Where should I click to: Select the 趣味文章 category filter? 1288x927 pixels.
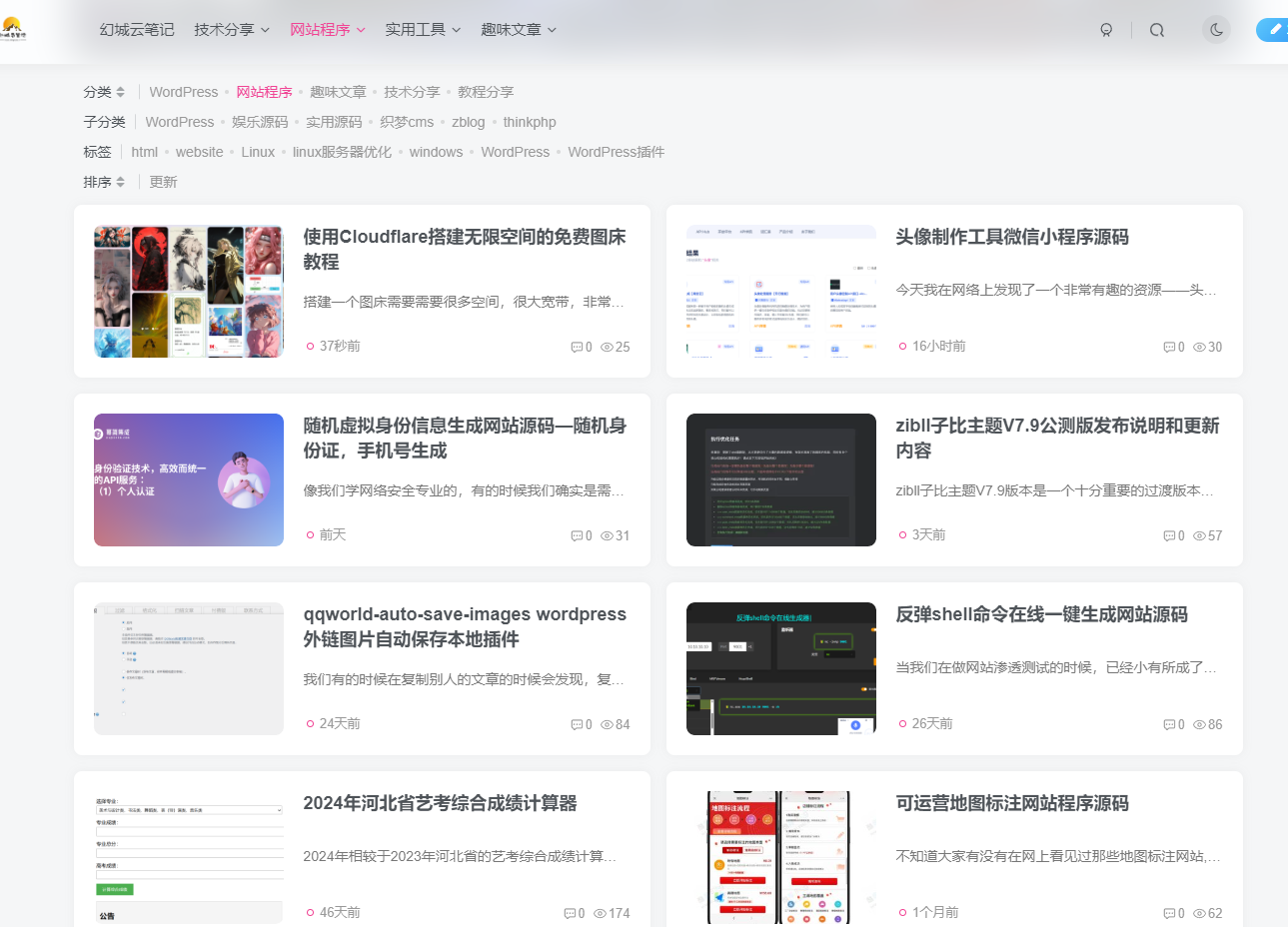[x=338, y=92]
